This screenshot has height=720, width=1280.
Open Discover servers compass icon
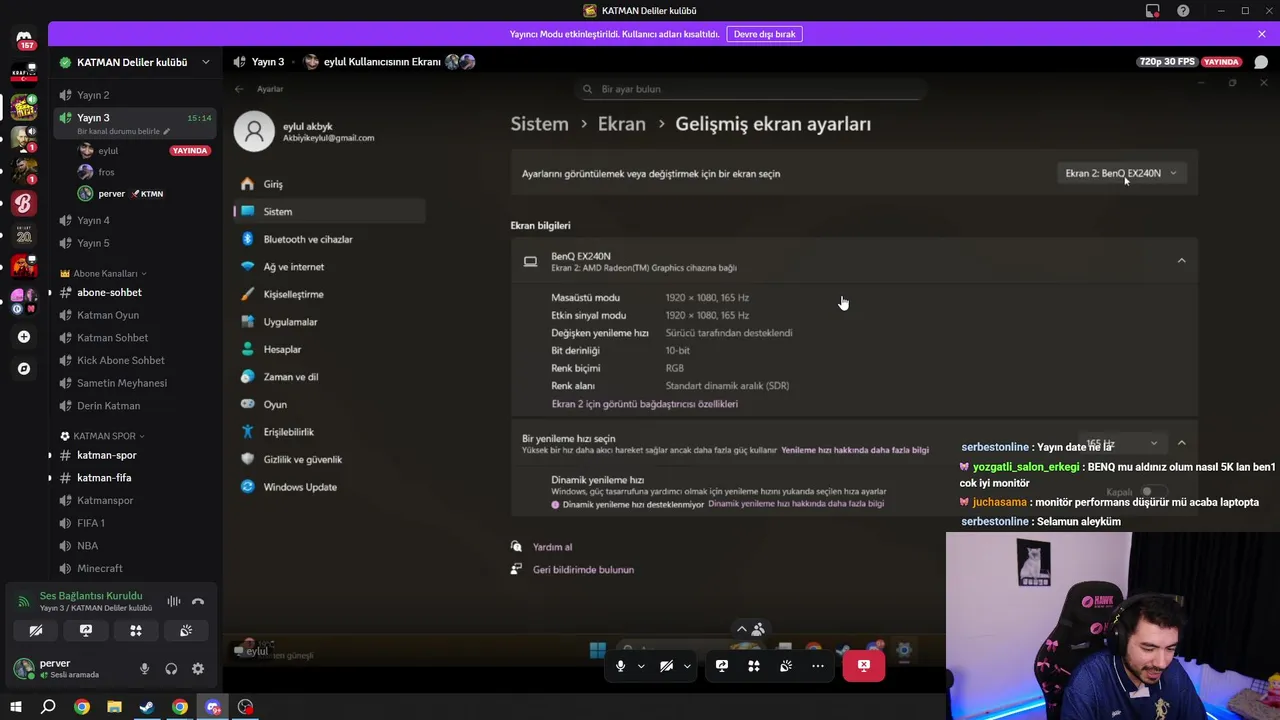click(24, 369)
